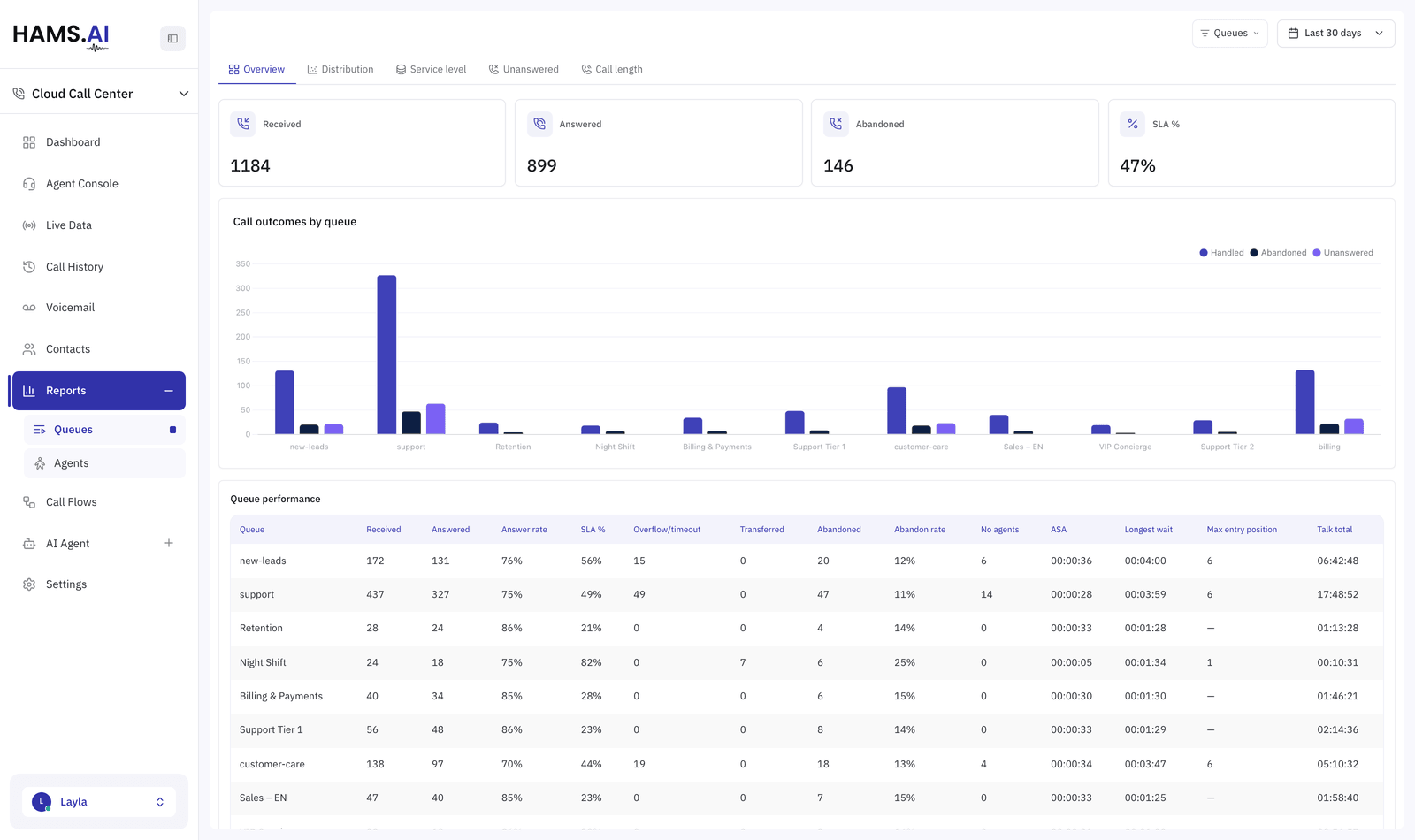The height and width of the screenshot is (840, 1415).
Task: Select the Sales – EN queue row
Action: pos(807,798)
